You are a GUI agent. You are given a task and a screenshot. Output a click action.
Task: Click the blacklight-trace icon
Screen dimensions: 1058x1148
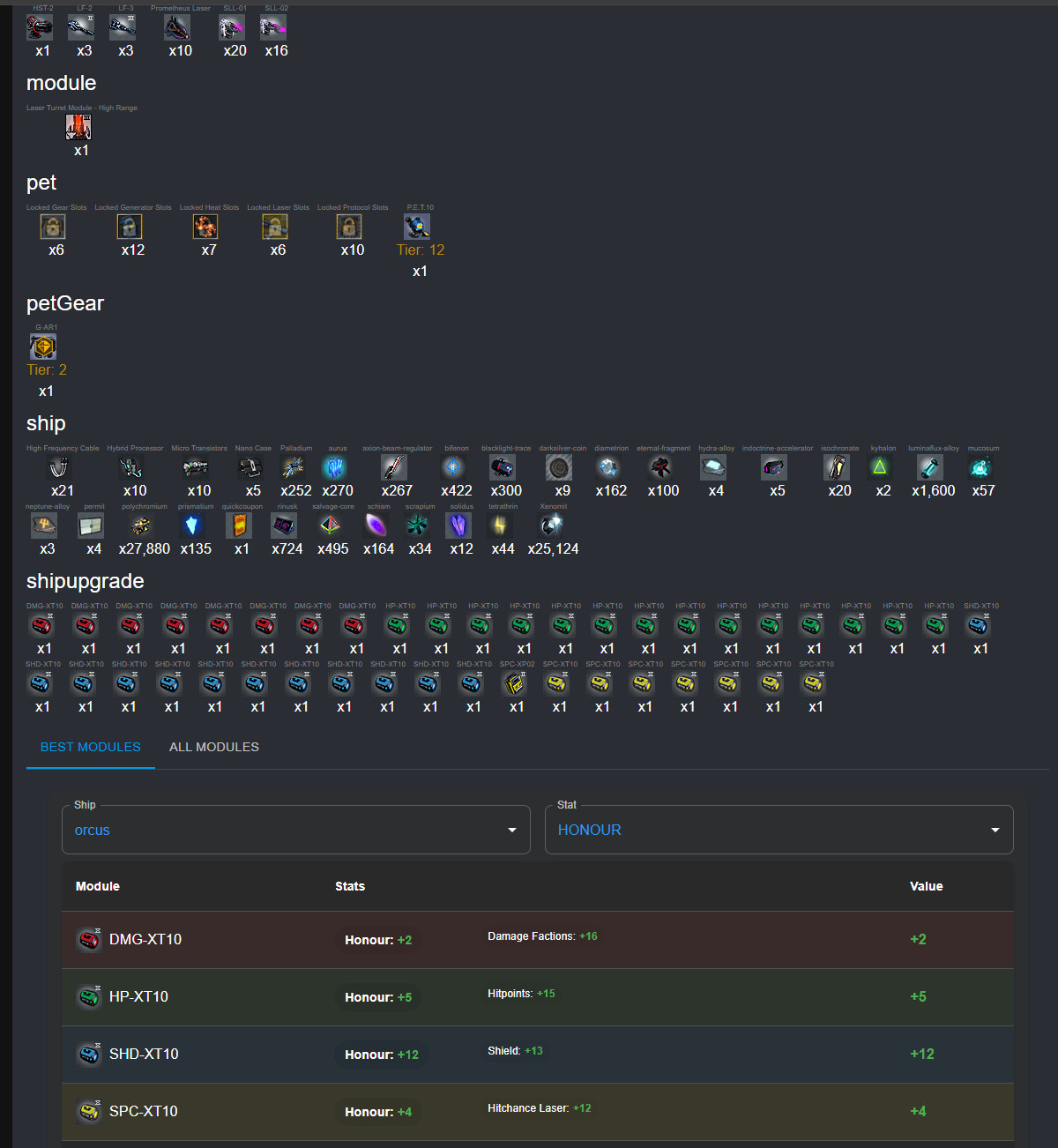coord(503,467)
